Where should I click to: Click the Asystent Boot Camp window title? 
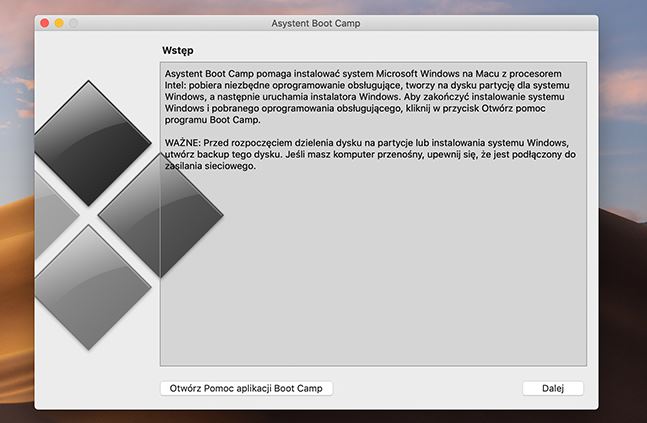point(316,24)
